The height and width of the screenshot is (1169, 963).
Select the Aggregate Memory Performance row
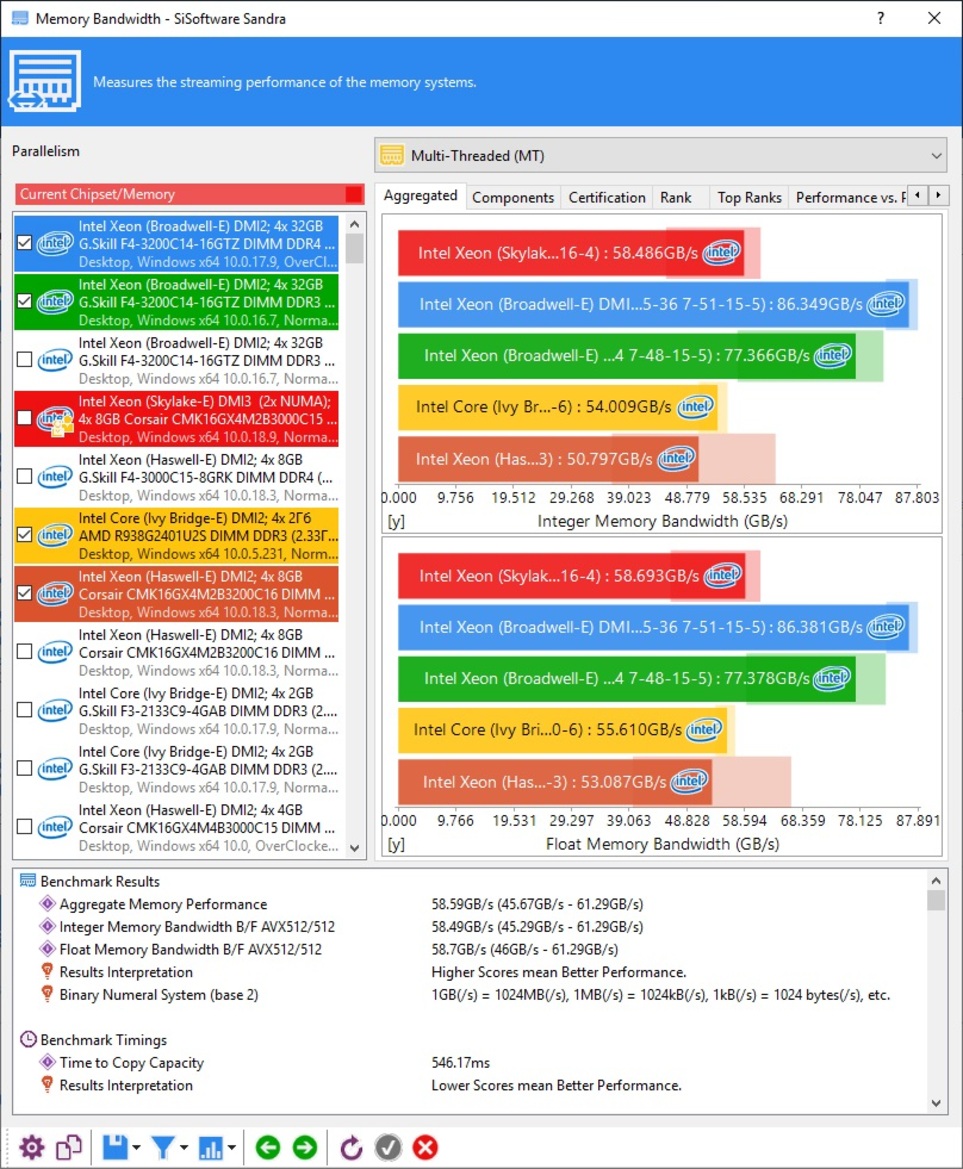(470, 904)
